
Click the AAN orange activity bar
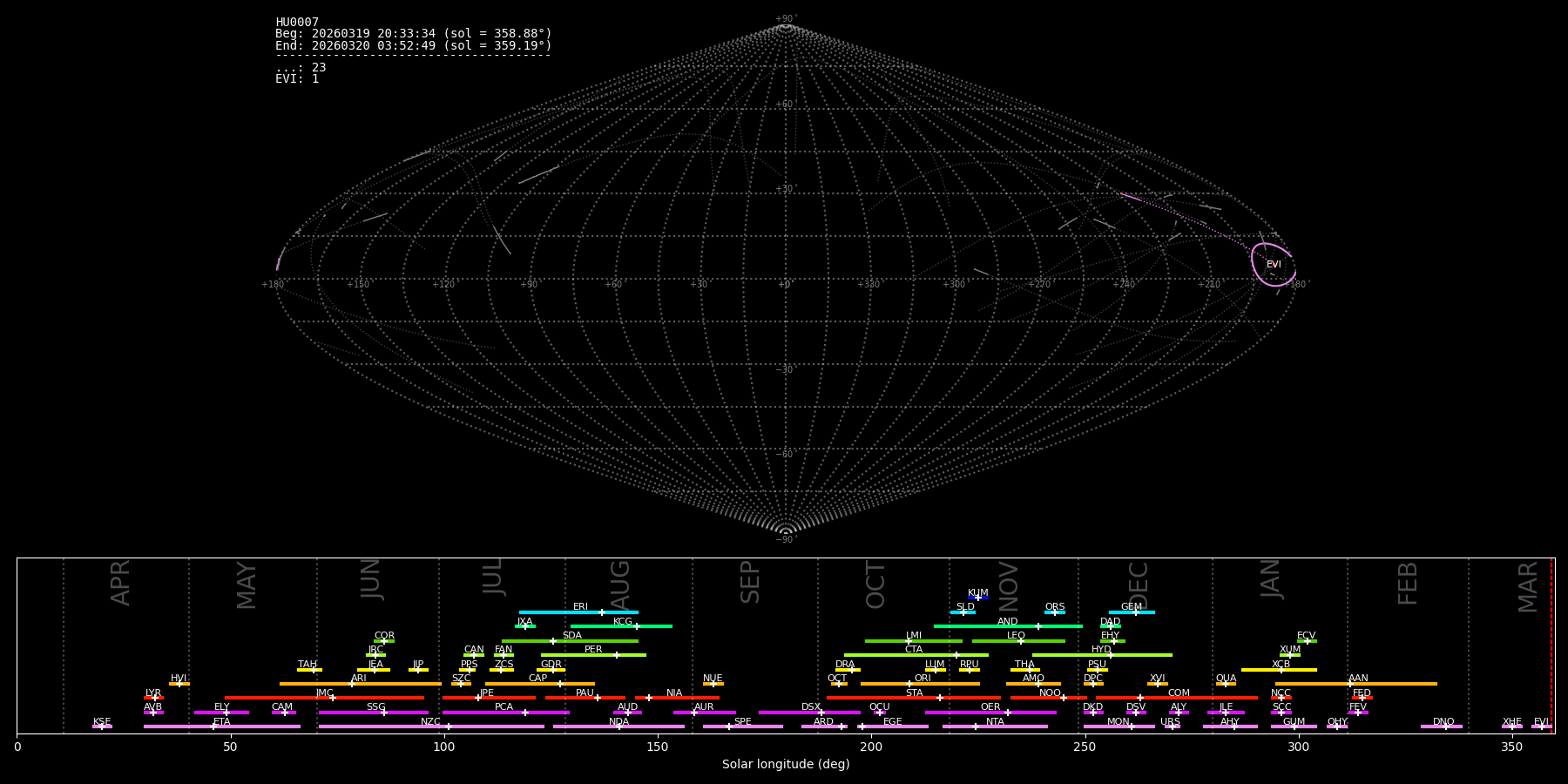tap(1356, 684)
